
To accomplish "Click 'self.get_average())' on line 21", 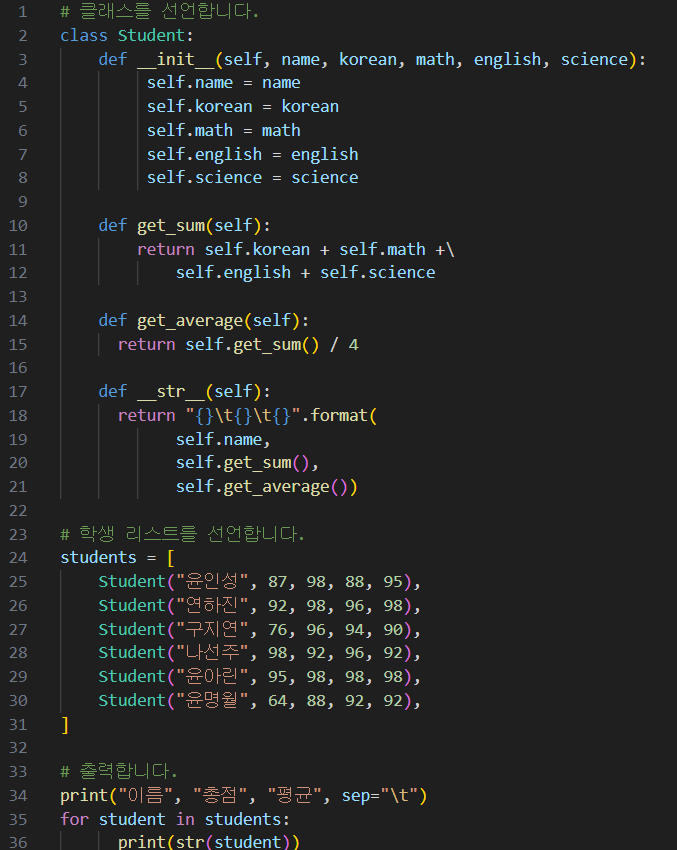I will 267,487.
